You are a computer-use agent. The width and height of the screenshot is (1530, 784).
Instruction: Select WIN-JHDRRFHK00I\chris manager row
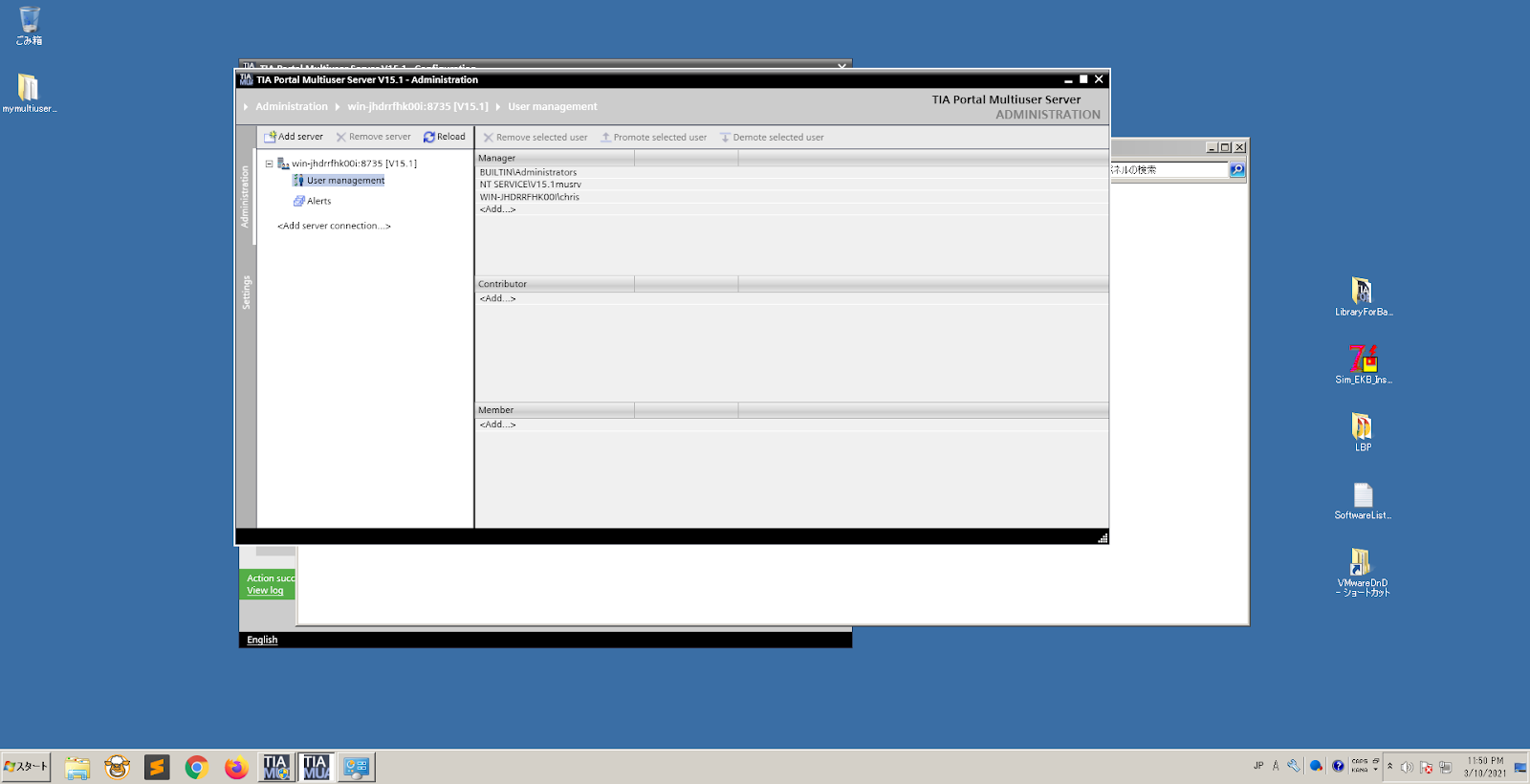click(792, 197)
